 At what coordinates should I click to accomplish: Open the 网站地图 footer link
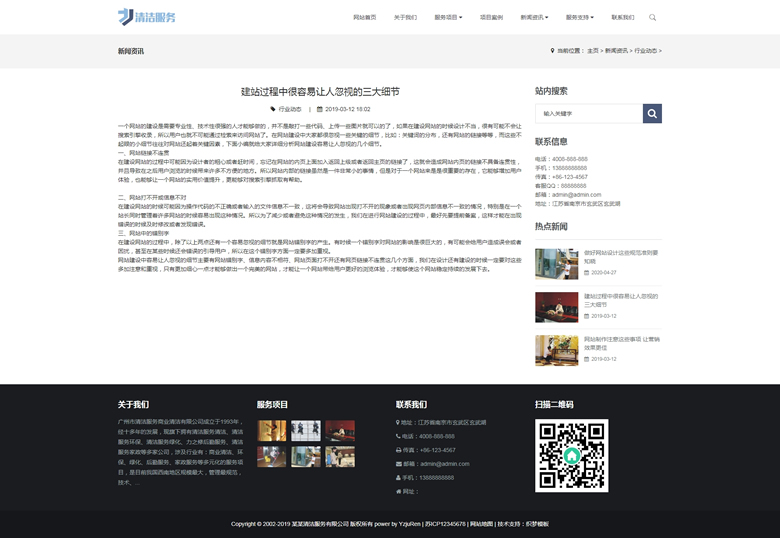481,524
